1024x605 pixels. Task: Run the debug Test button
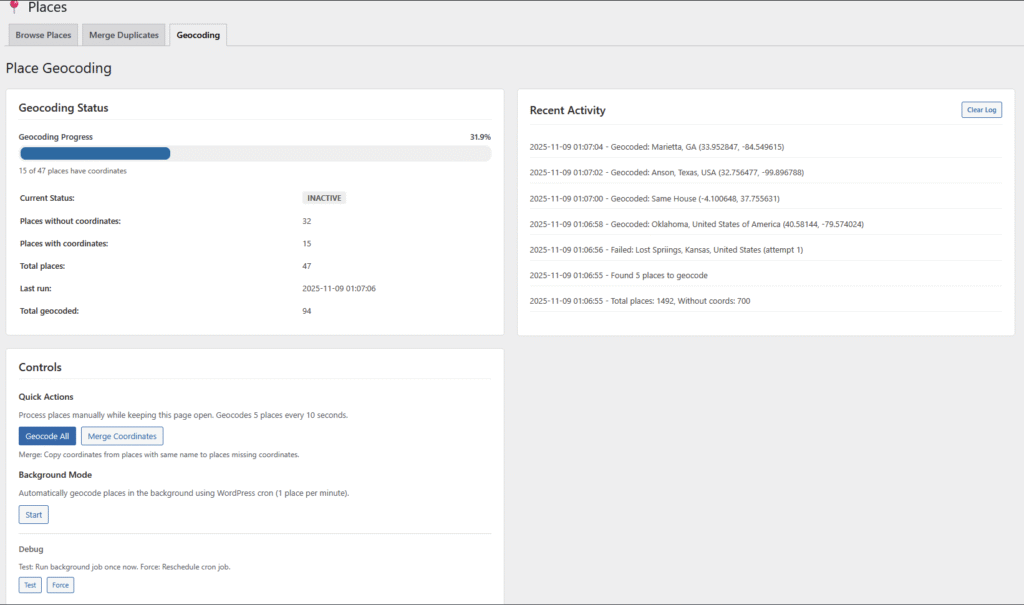click(x=30, y=585)
